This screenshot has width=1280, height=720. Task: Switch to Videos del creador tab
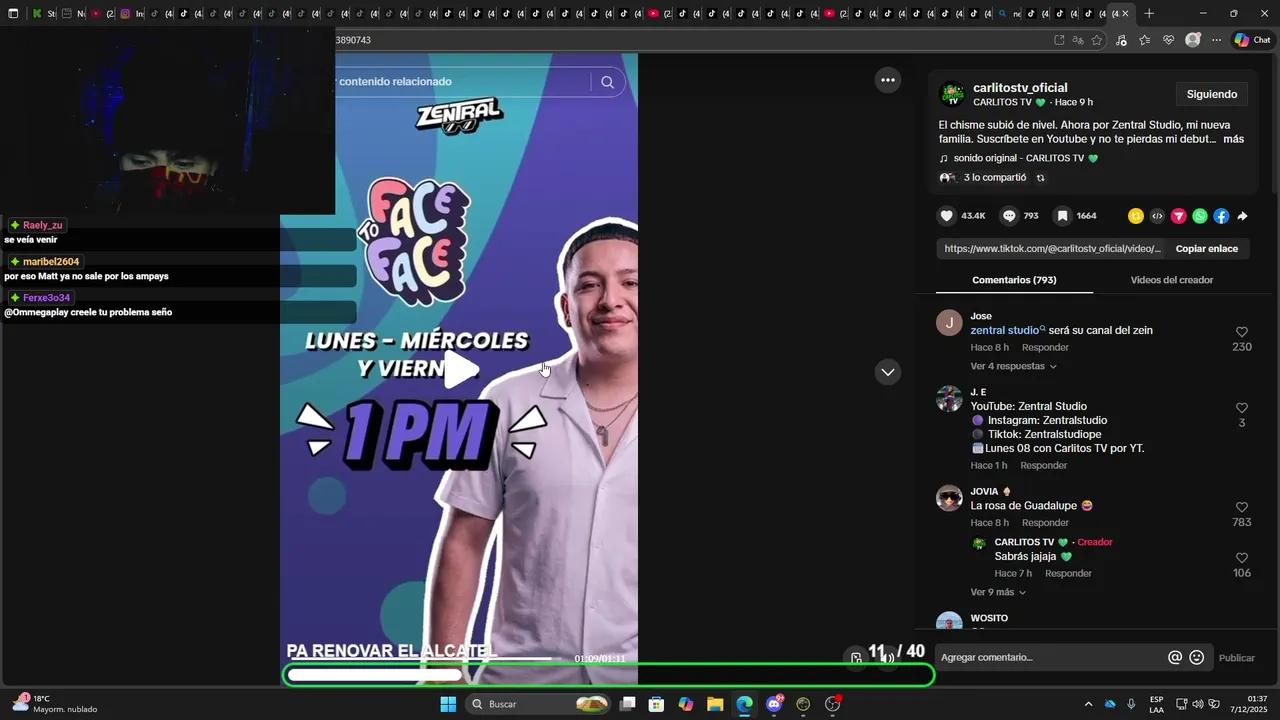coord(1172,280)
